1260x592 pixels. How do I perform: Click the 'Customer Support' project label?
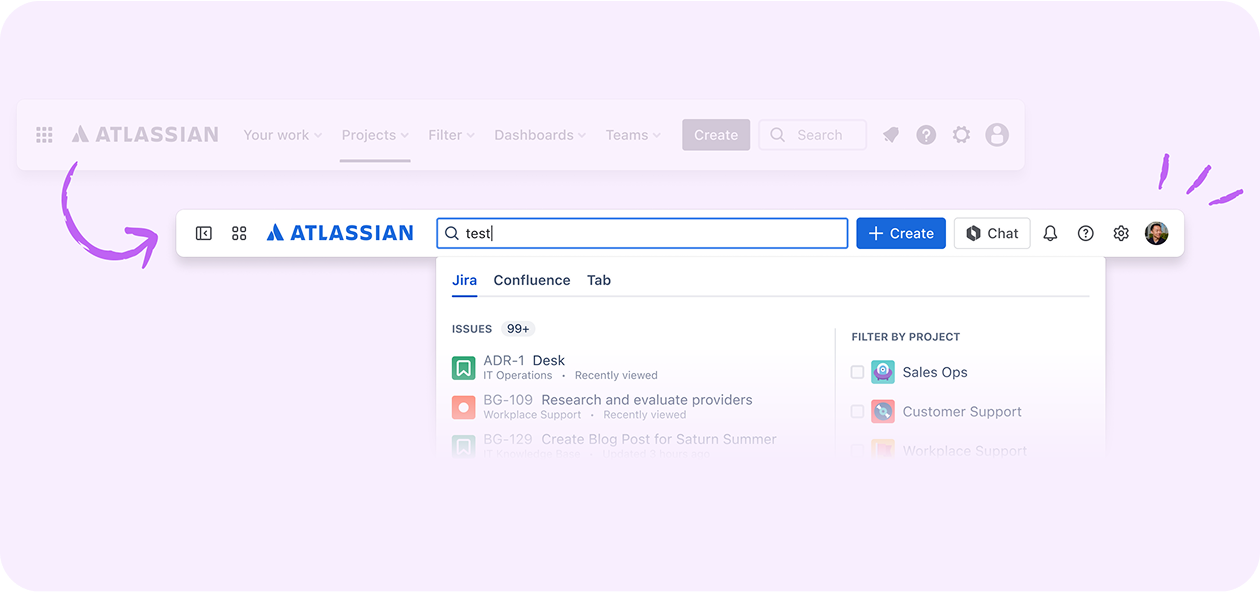pos(962,411)
